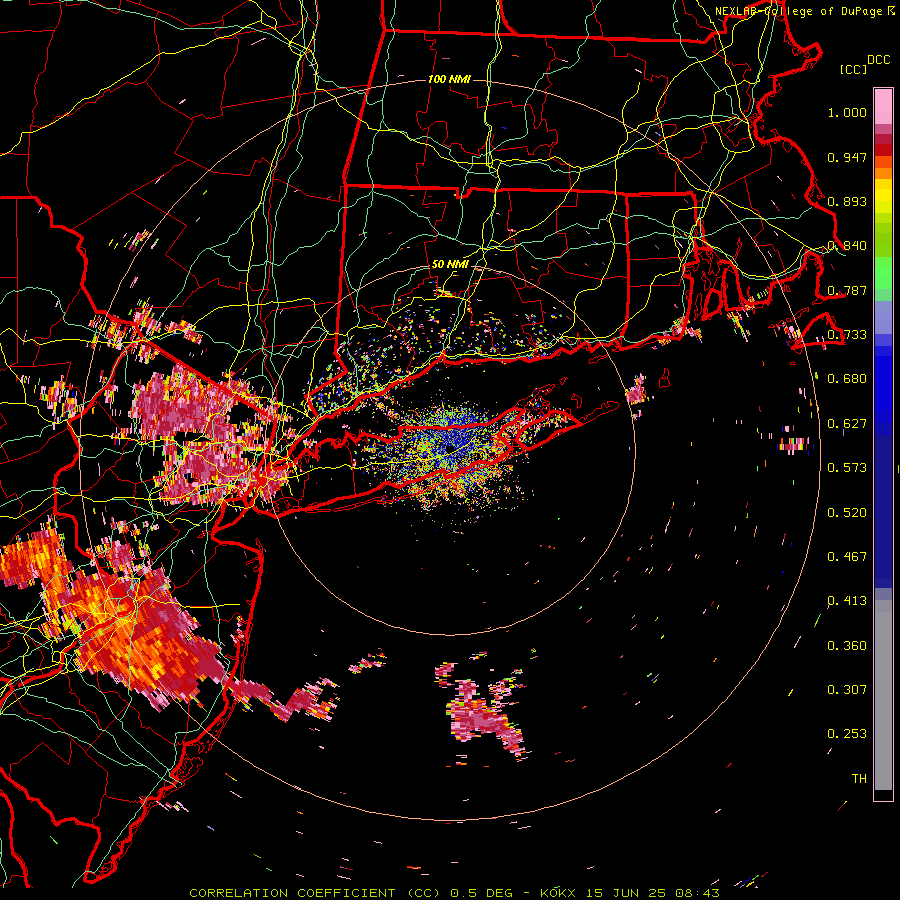
Task: Select the 0.573 scale value
Action: point(847,468)
